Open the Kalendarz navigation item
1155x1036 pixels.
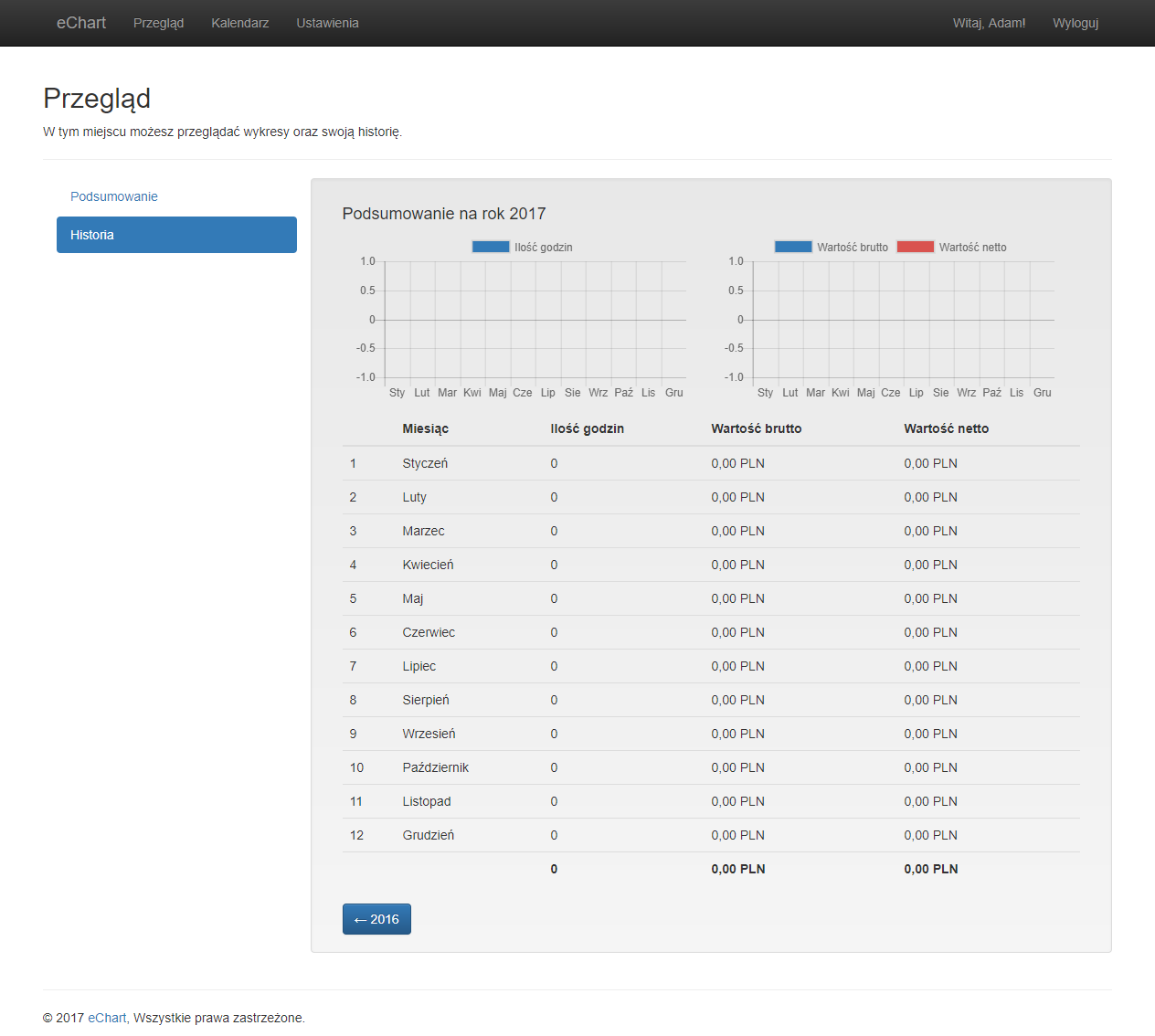(239, 23)
